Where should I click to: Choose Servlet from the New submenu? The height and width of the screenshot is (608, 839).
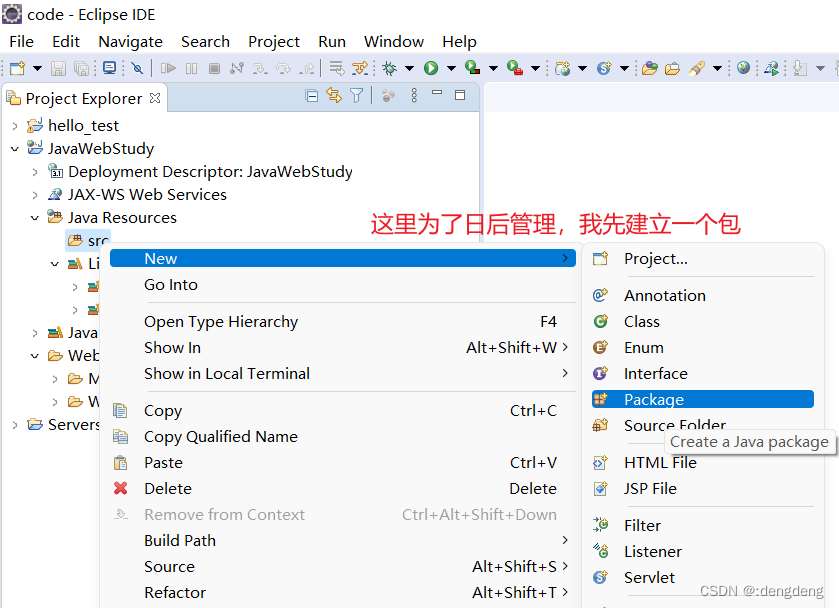pos(703,577)
